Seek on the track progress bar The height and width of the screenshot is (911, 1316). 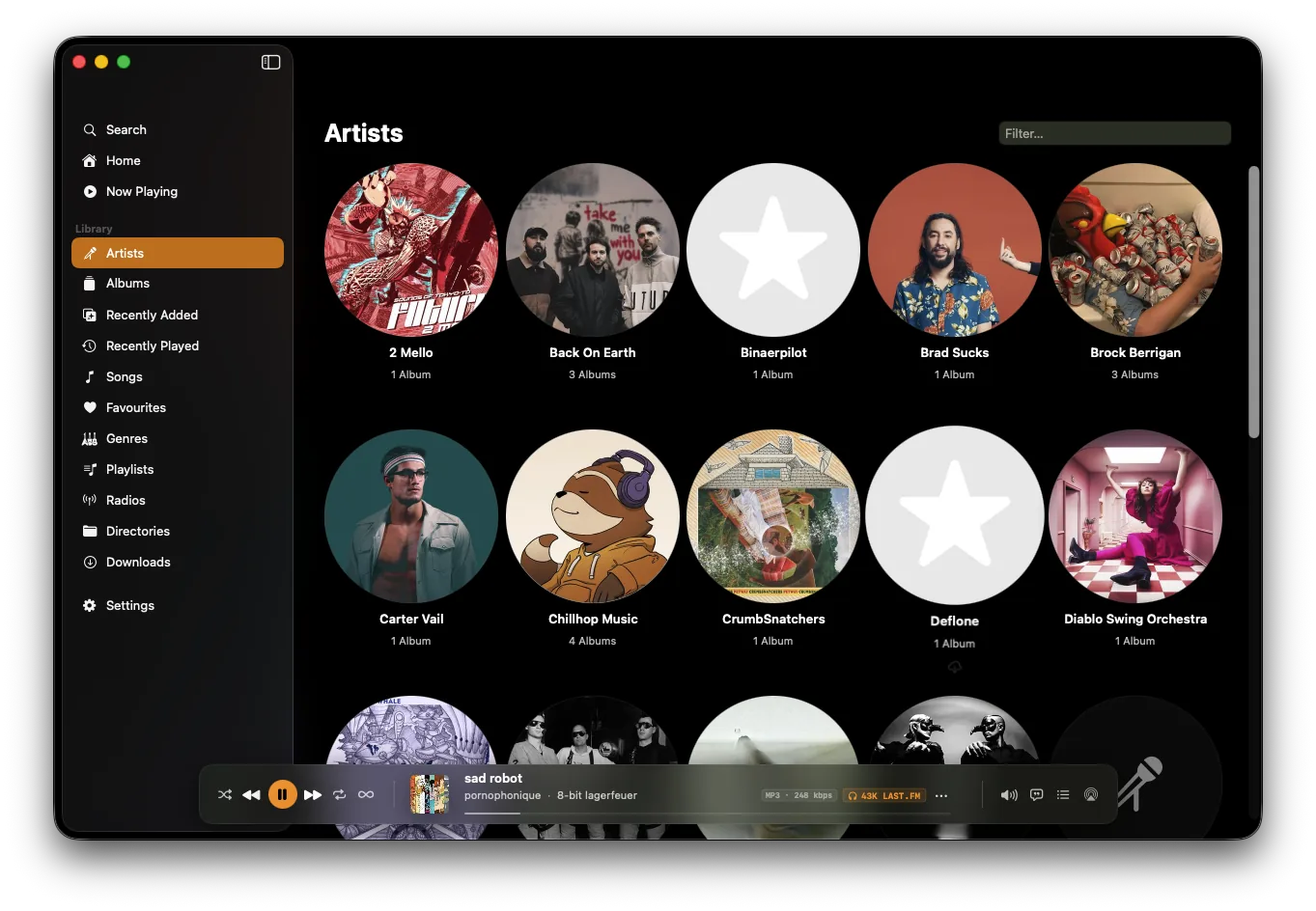coord(707,814)
